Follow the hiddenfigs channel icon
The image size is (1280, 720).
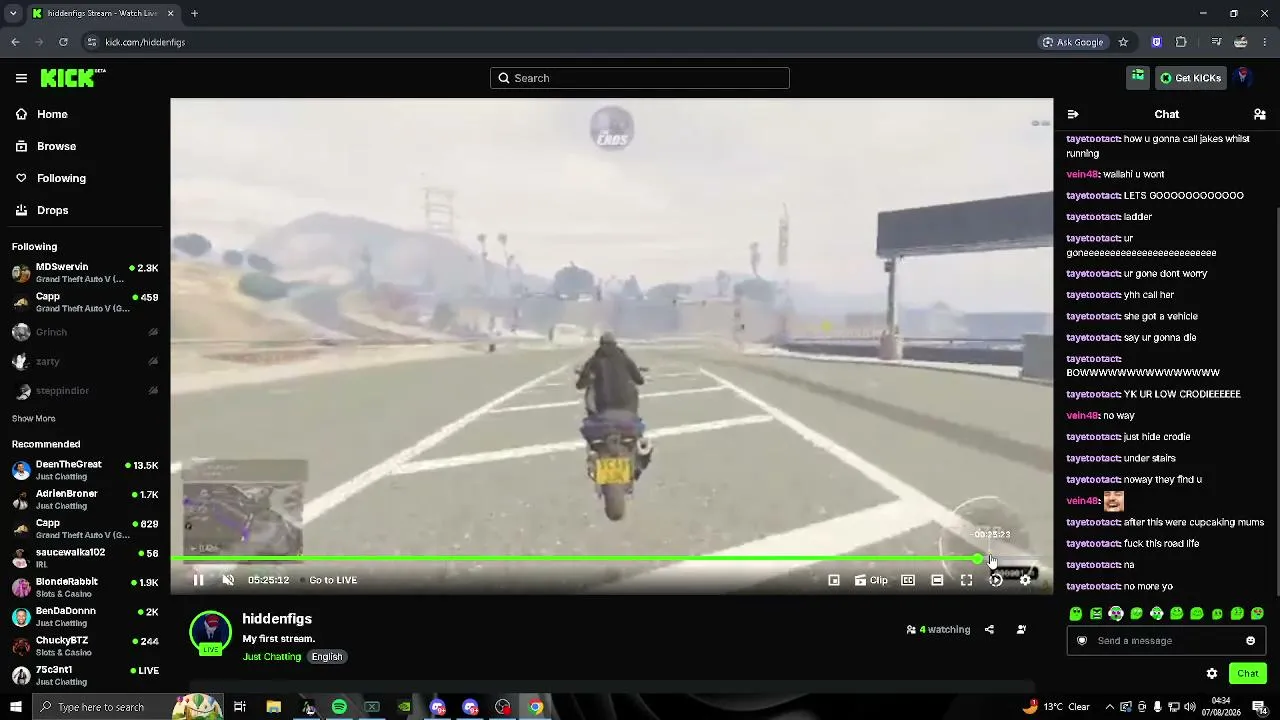(1021, 630)
